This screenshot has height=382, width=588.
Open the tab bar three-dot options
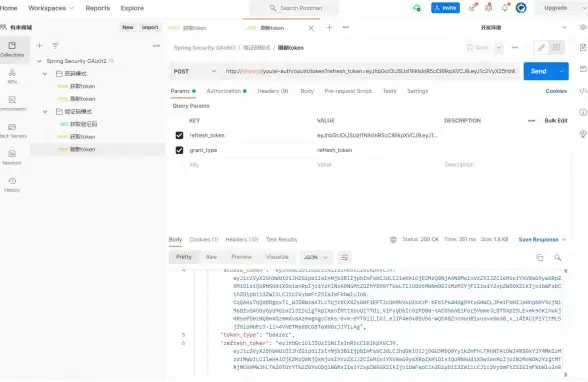point(346,27)
